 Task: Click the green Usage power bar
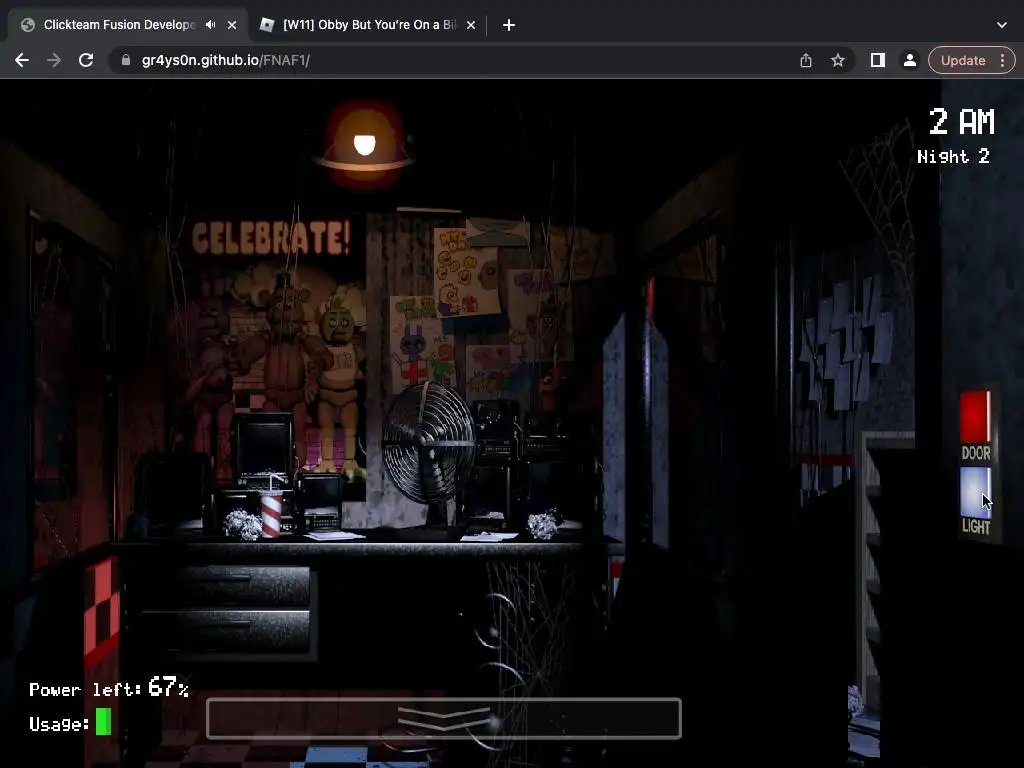[103, 722]
